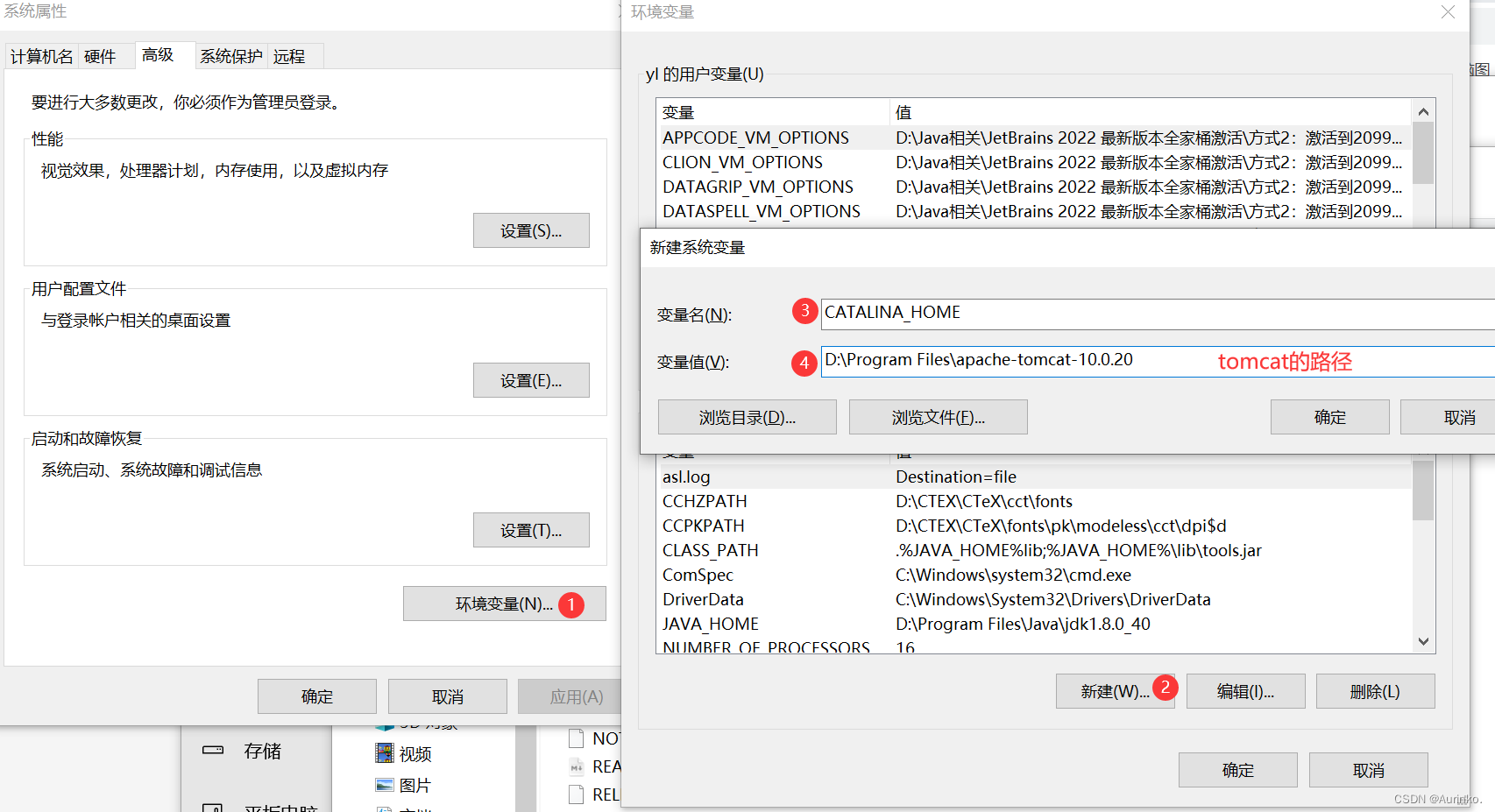Click the 浏览文件(F)... button
The height and width of the screenshot is (812, 1495).
(939, 417)
